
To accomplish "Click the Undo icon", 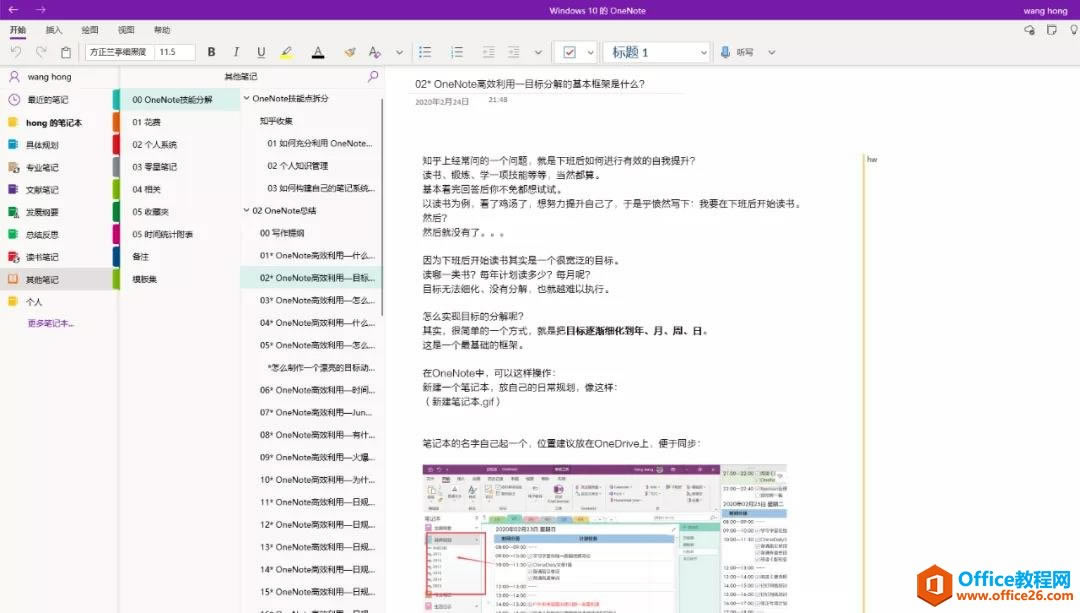I will pos(16,51).
